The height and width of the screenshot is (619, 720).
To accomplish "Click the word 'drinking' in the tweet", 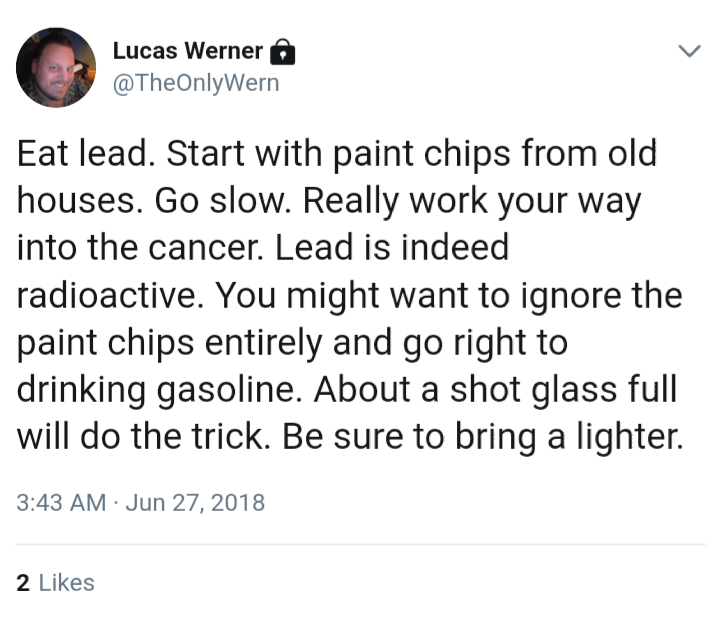I will (81, 390).
